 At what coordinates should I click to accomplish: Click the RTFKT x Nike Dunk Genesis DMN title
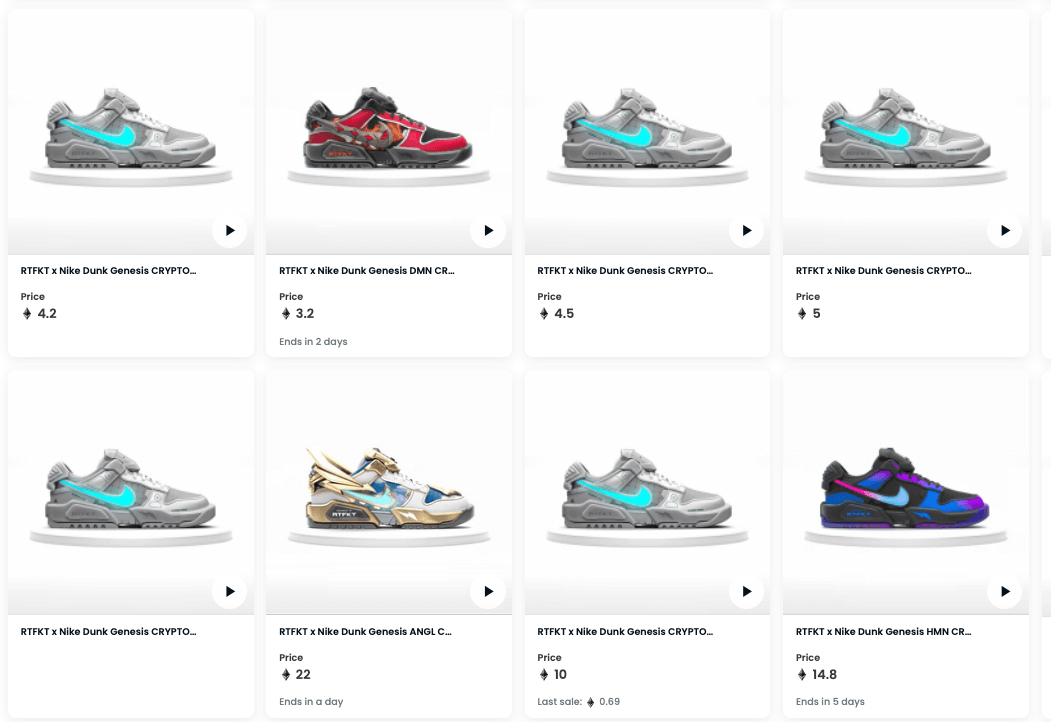point(367,271)
